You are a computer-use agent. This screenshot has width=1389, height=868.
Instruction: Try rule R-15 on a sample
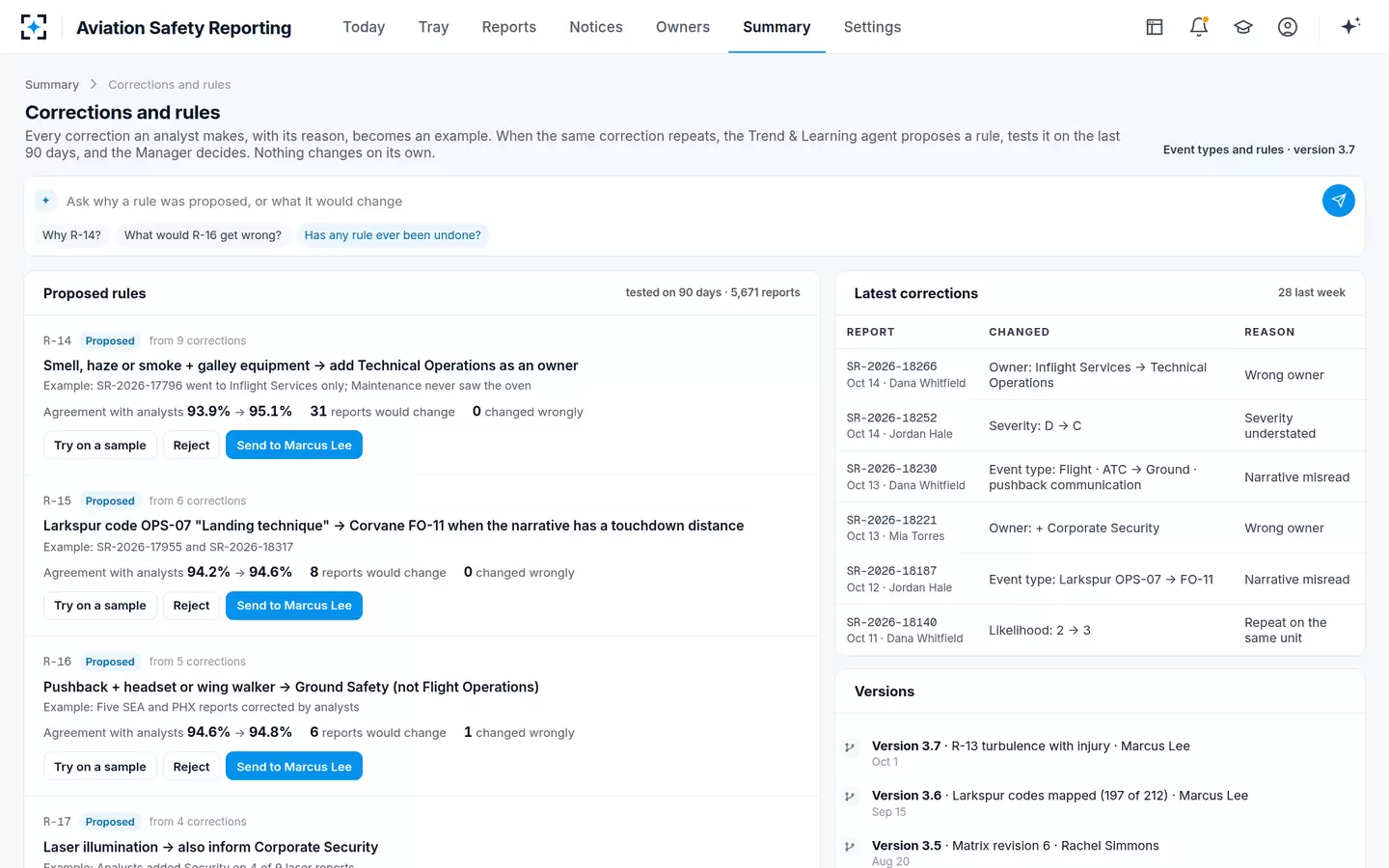100,606
